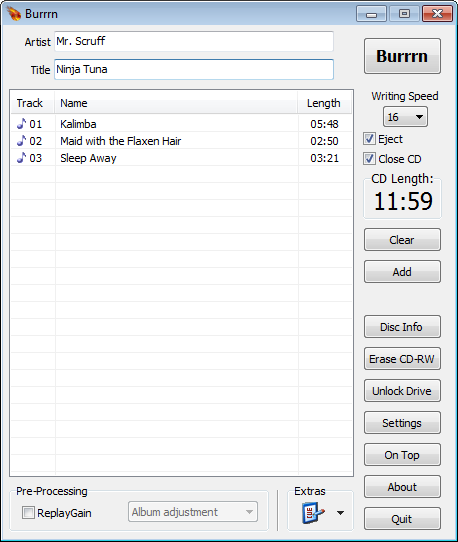Click the music note icon for track 02
458x542 pixels.
(x=21, y=140)
